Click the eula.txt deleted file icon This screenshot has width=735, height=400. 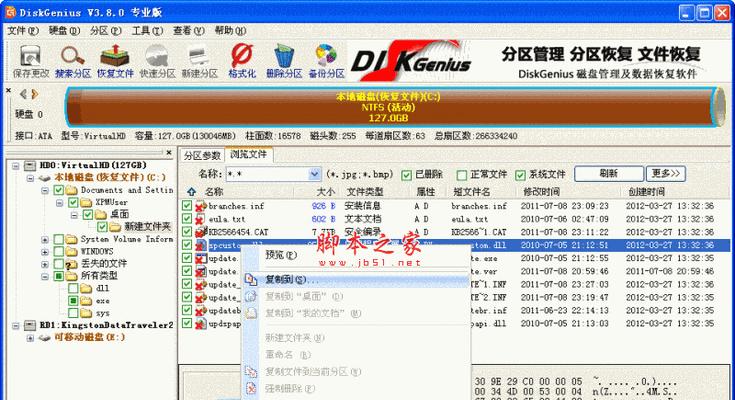[x=201, y=219]
